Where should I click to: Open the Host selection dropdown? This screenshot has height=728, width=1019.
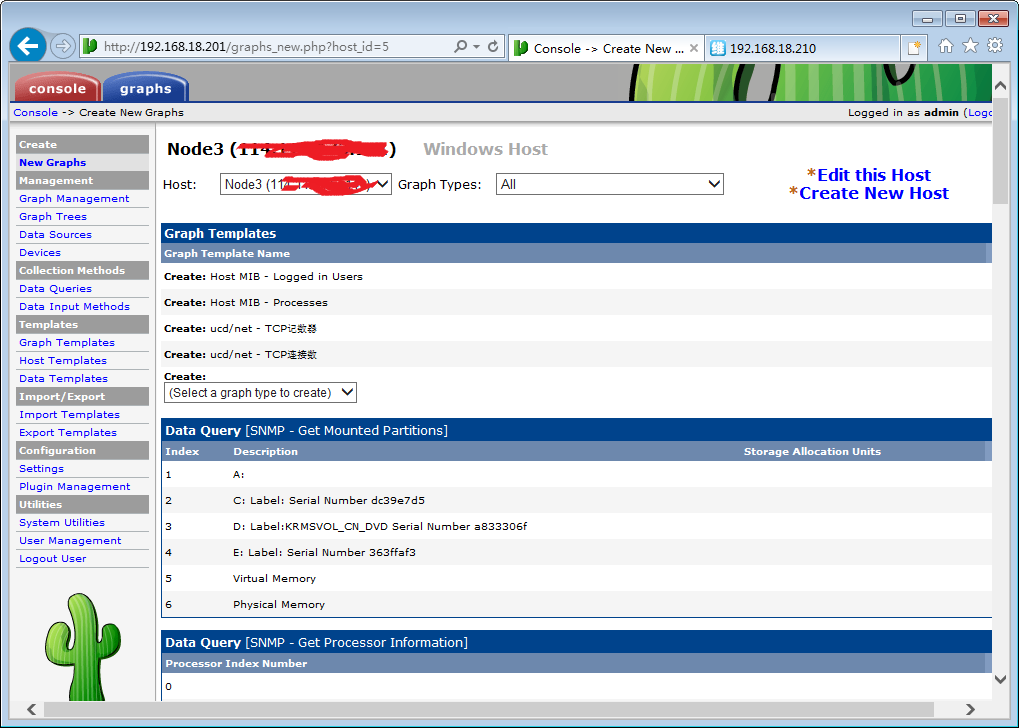tap(305, 184)
